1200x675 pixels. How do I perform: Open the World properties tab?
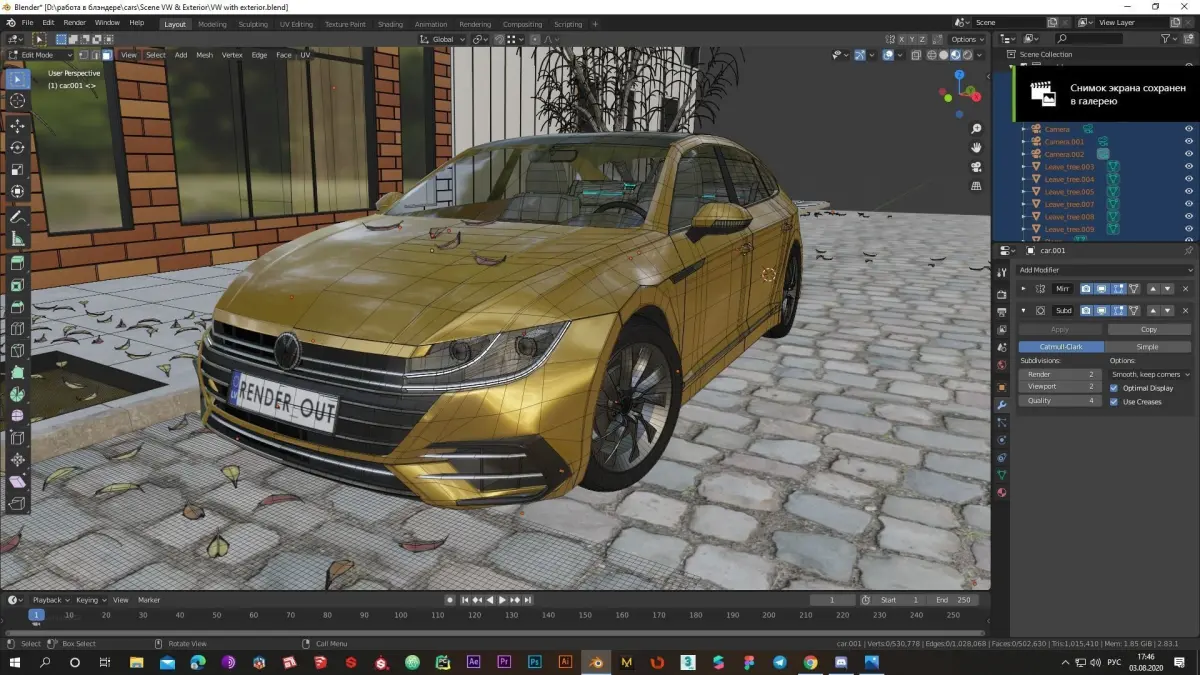tap(1001, 365)
